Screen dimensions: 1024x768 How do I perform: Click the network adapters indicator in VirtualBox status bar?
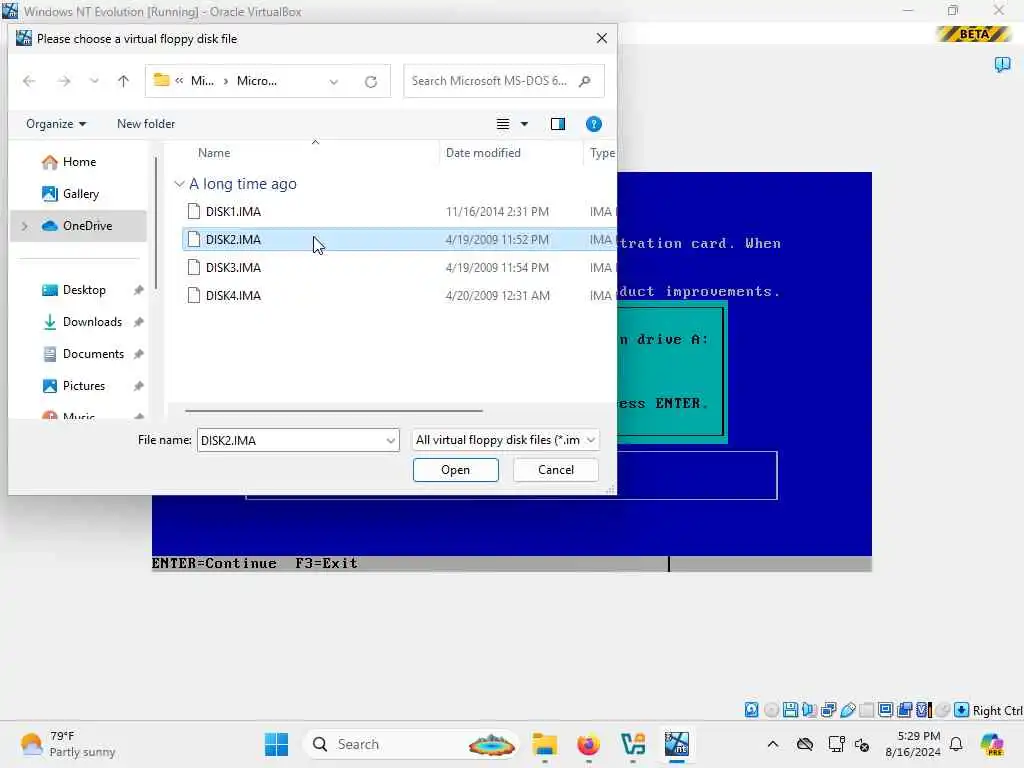click(829, 710)
